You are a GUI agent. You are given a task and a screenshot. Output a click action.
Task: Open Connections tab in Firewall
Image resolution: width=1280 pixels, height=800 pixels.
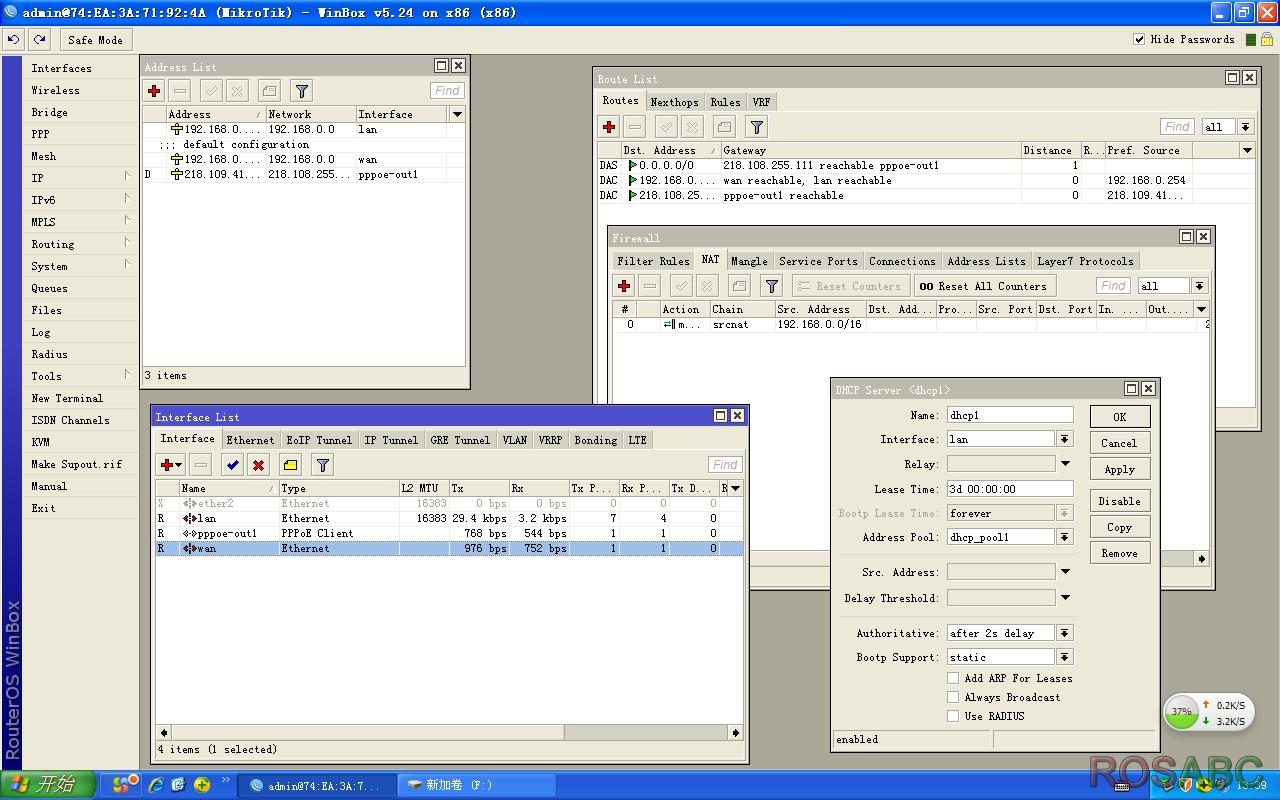coord(902,261)
